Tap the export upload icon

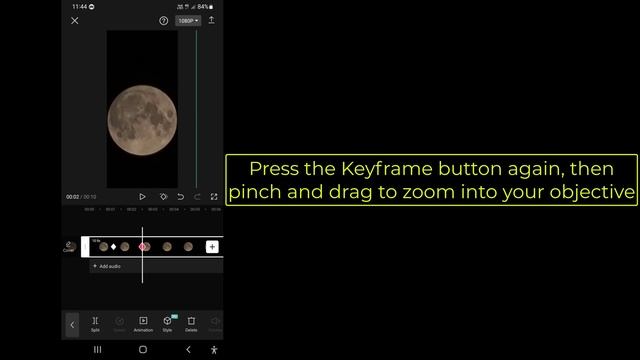click(x=211, y=20)
